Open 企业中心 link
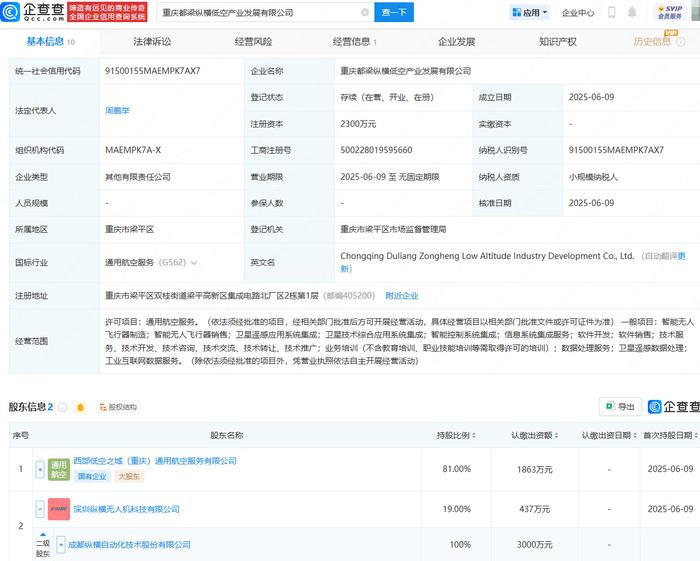Screen dimensions: 700x561 coord(578,13)
